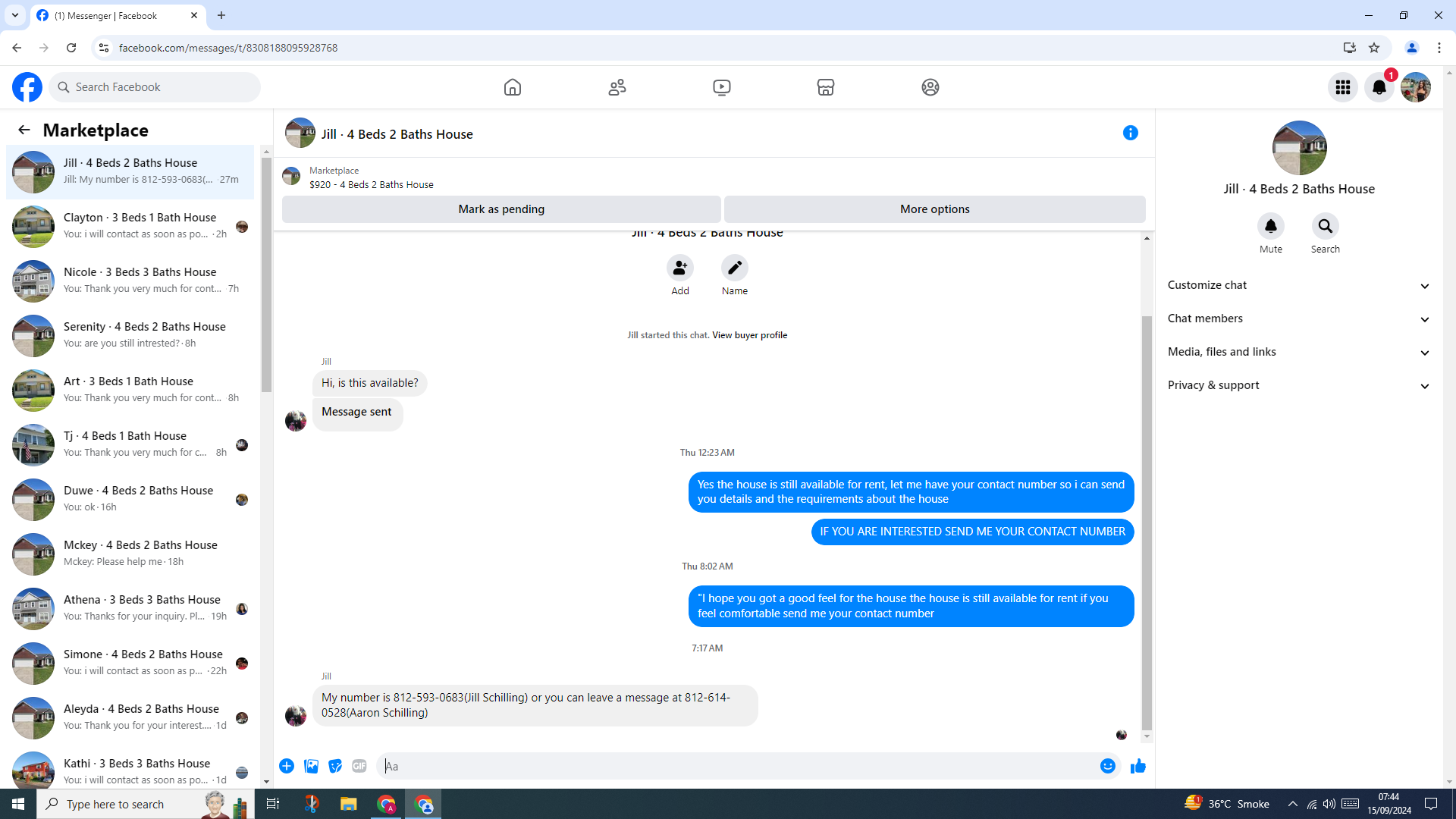1456x819 pixels.
Task: Open the Facebook menu grid icon
Action: 1343,87
